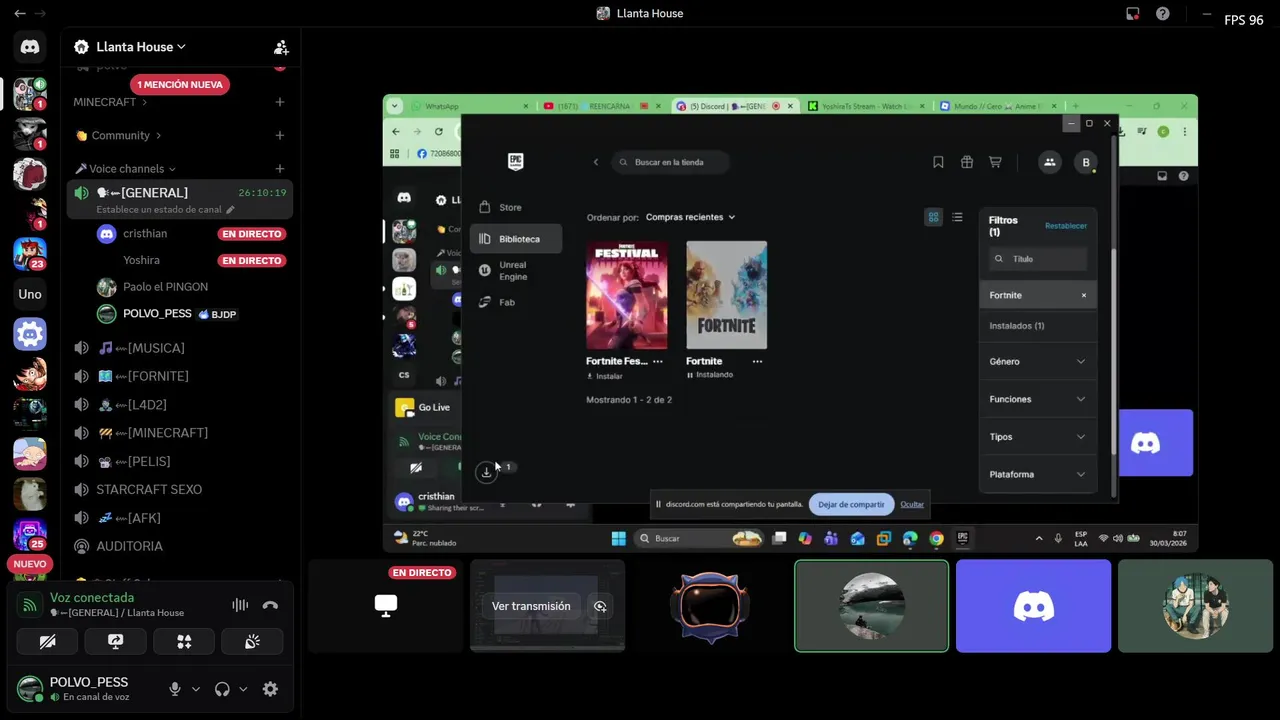Open the Discord help question icon
The image size is (1280, 720).
(1162, 13)
